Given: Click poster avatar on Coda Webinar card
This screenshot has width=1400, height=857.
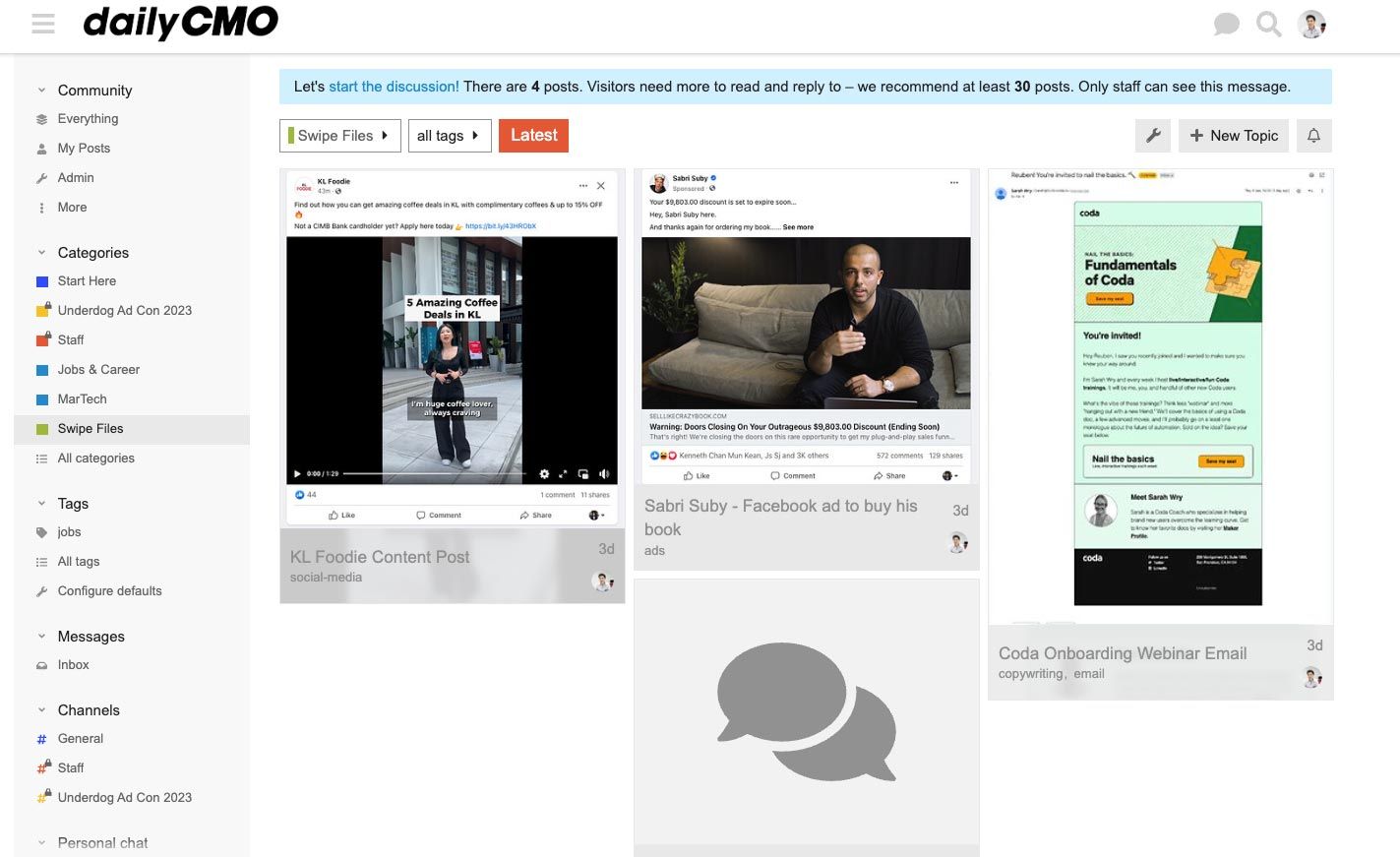Looking at the screenshot, I should (1311, 677).
